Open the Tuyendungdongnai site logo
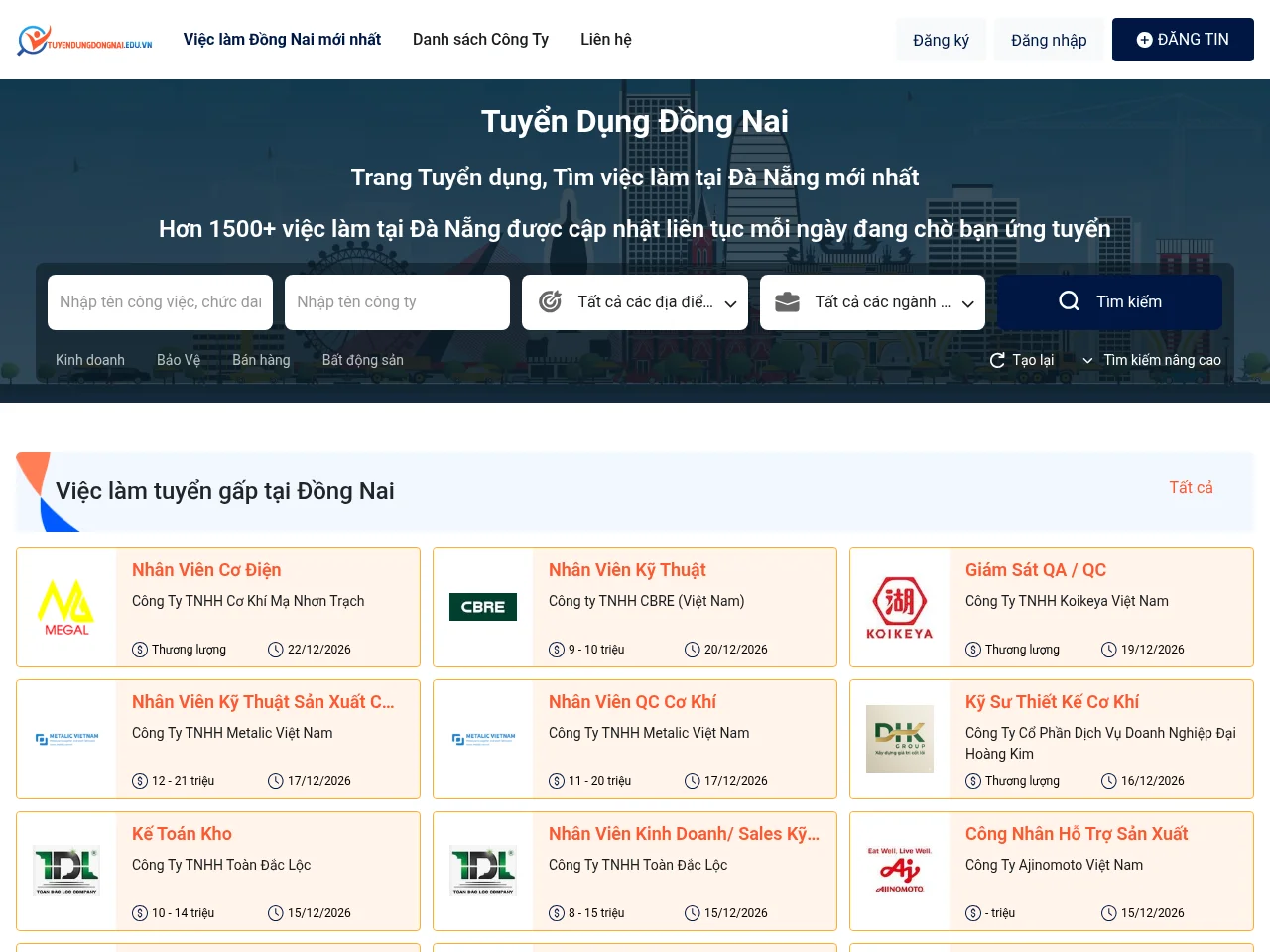The width and height of the screenshot is (1270, 952). 84,40
